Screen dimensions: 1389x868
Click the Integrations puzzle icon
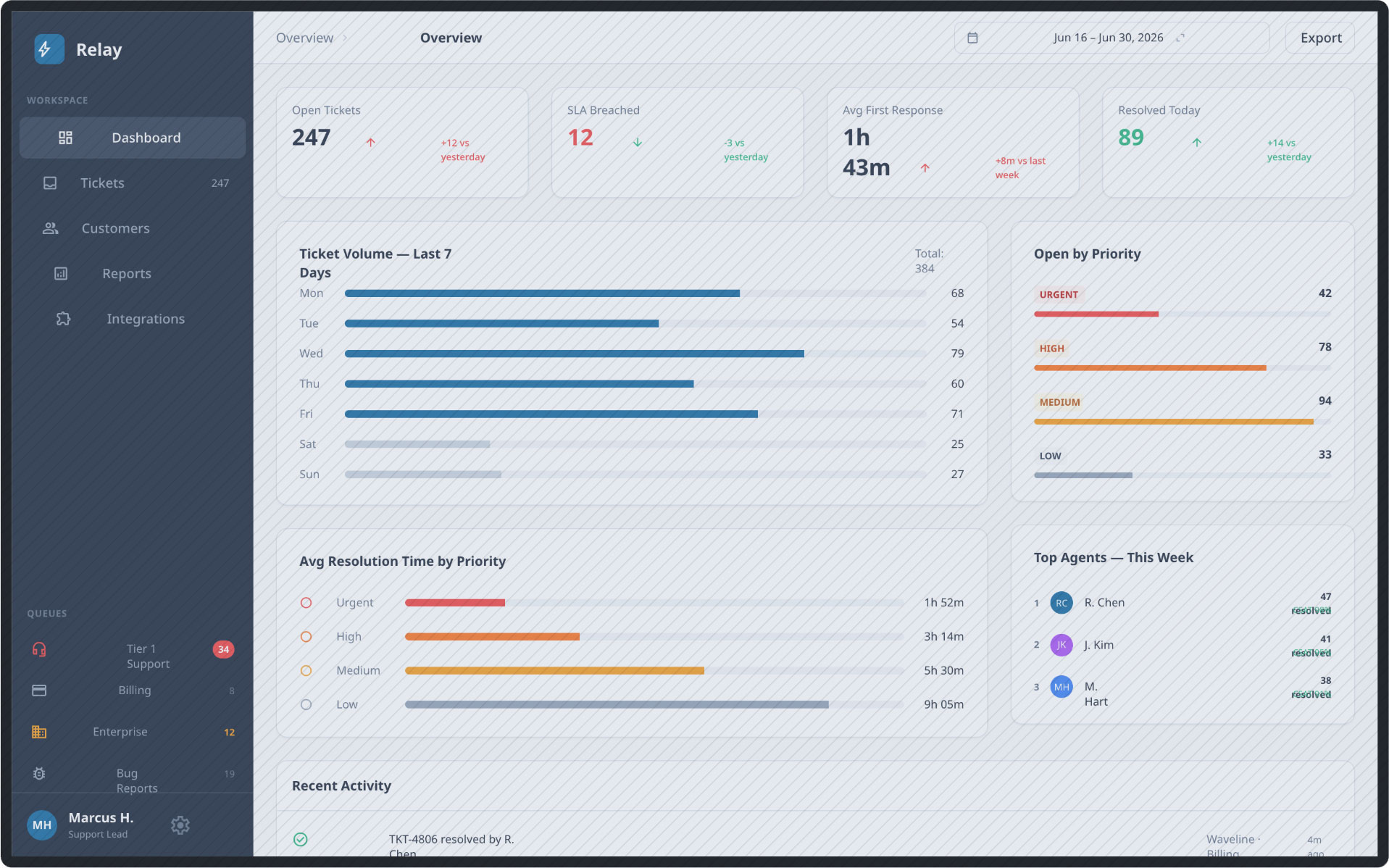point(63,319)
